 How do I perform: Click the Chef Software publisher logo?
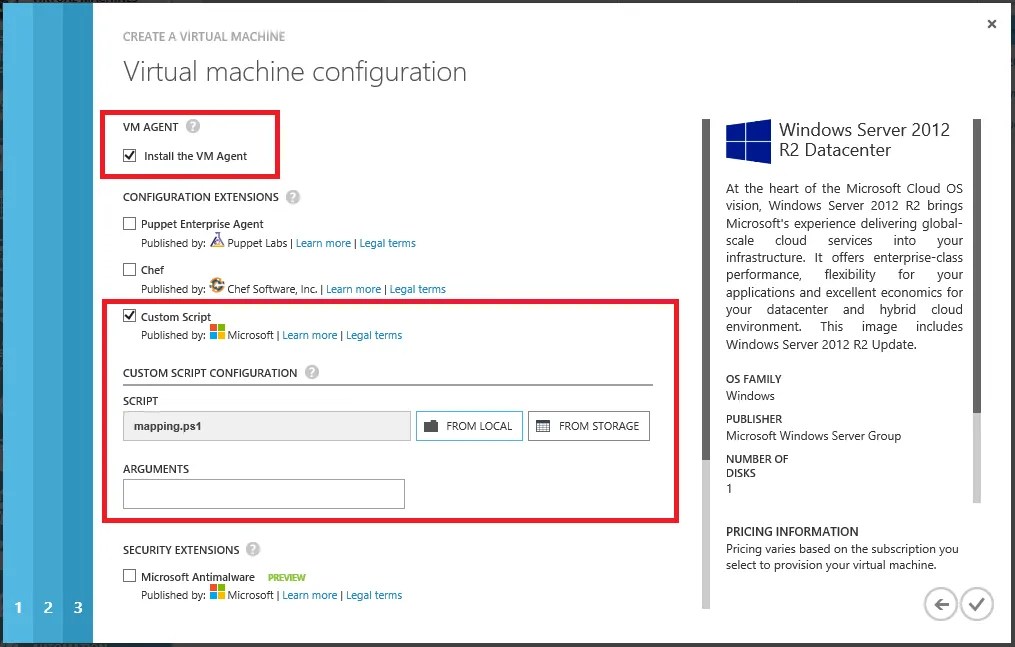218,285
